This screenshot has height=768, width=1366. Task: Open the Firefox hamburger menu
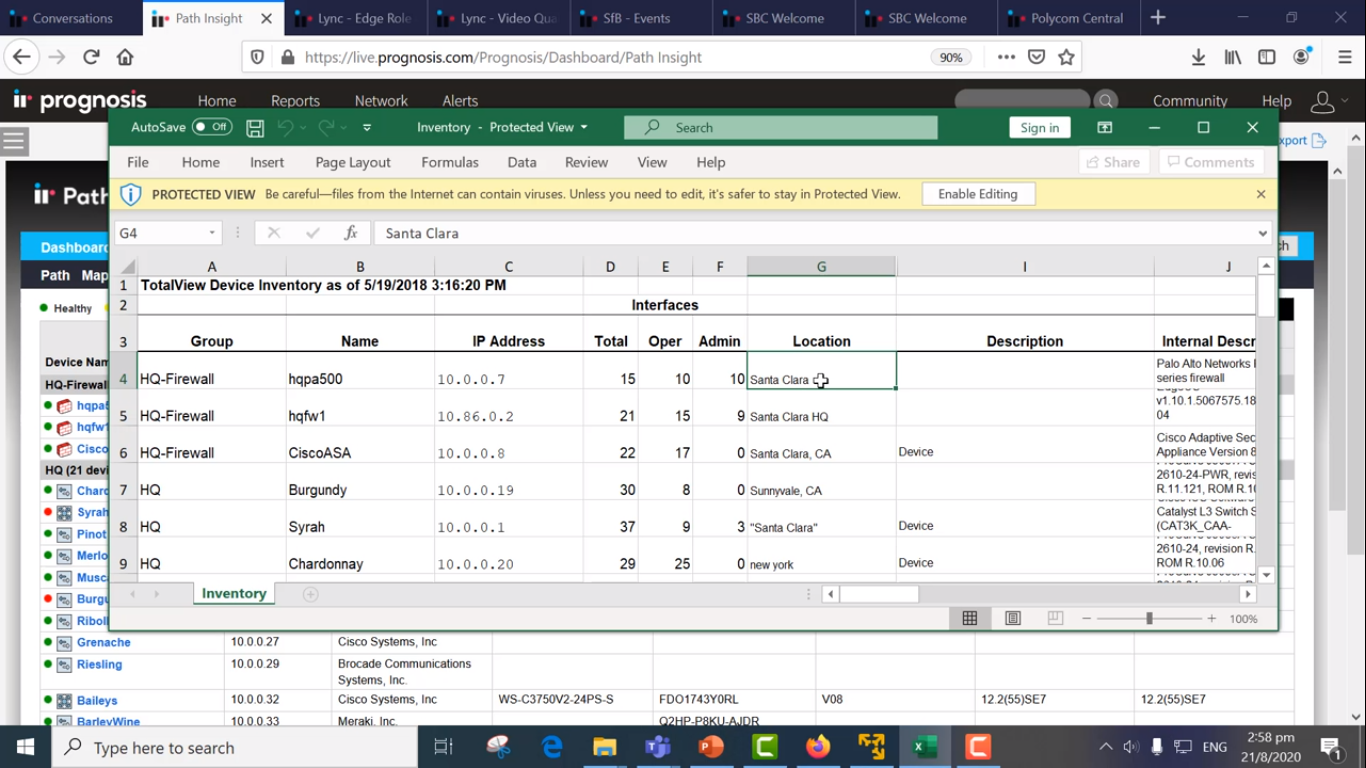(1345, 57)
